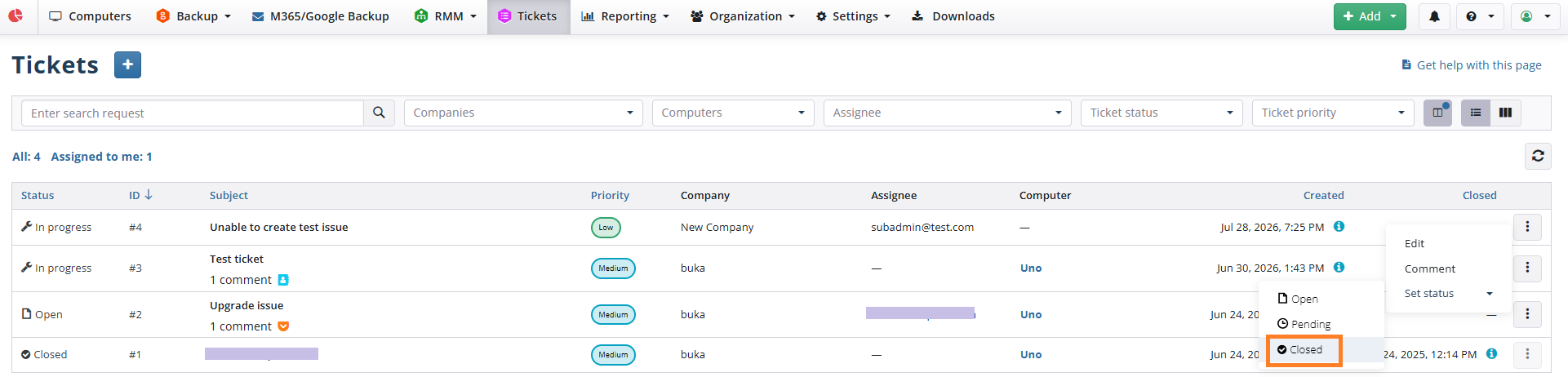Expand the Settings menu
Screen dimensions: 1568x377
click(x=854, y=16)
